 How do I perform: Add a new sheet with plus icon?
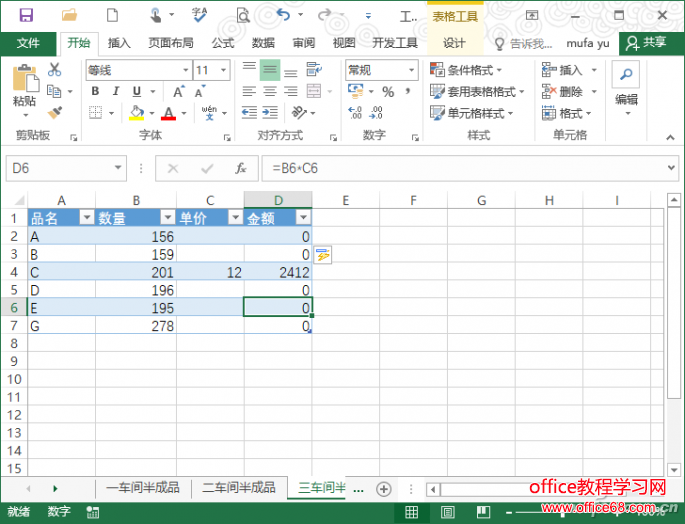(x=383, y=488)
